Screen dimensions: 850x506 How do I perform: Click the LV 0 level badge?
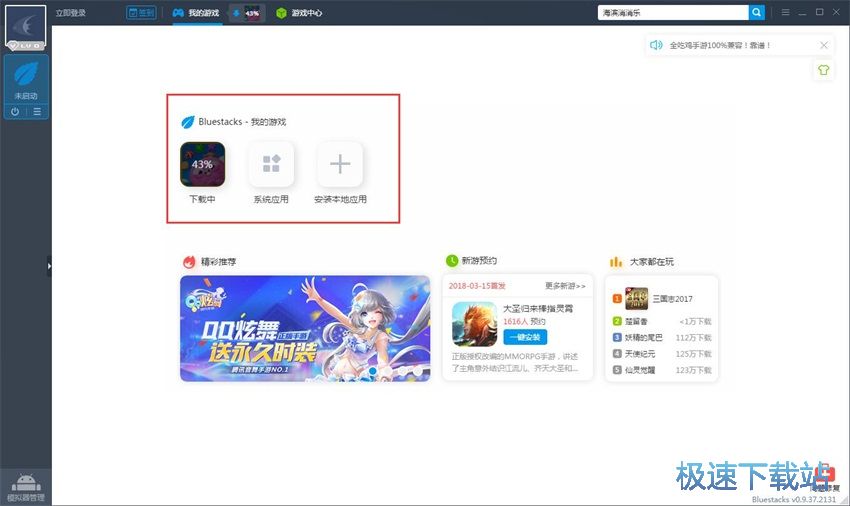click(x=25, y=46)
